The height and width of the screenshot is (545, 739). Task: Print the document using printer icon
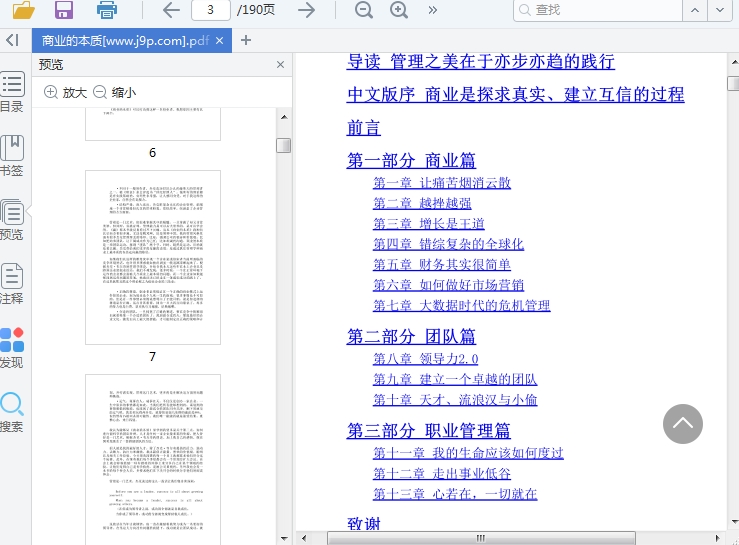click(x=107, y=10)
